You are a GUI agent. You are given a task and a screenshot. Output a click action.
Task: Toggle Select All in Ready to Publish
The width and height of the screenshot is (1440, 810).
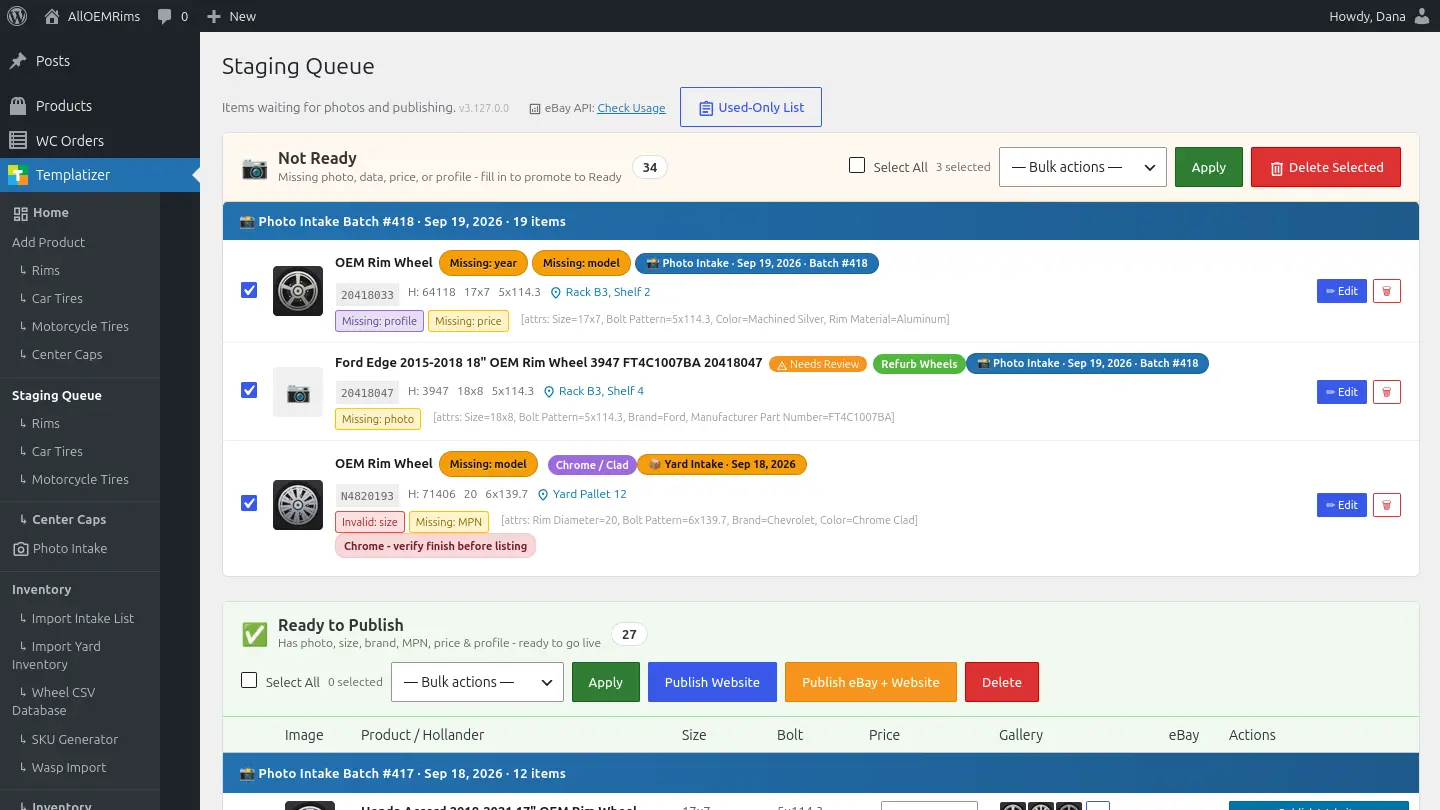pos(249,680)
